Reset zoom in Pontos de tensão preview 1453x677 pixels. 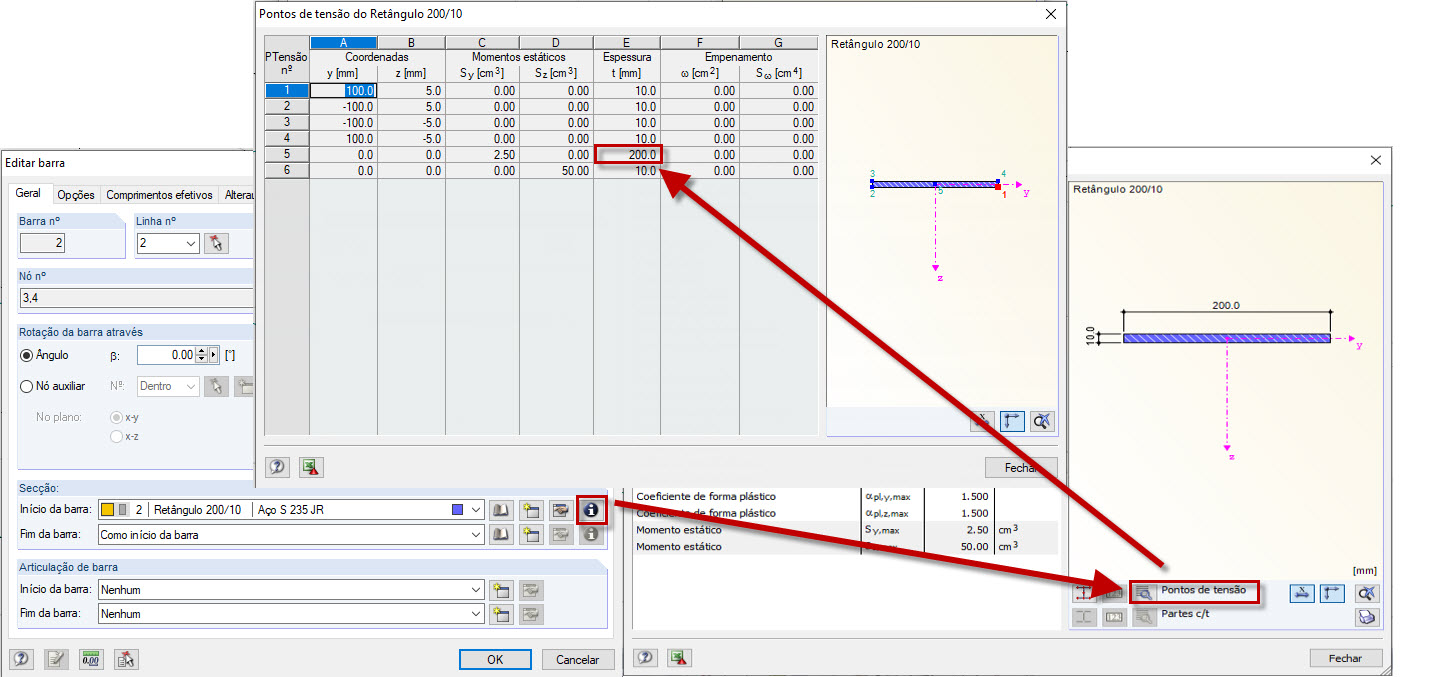pyautogui.click(x=1042, y=422)
